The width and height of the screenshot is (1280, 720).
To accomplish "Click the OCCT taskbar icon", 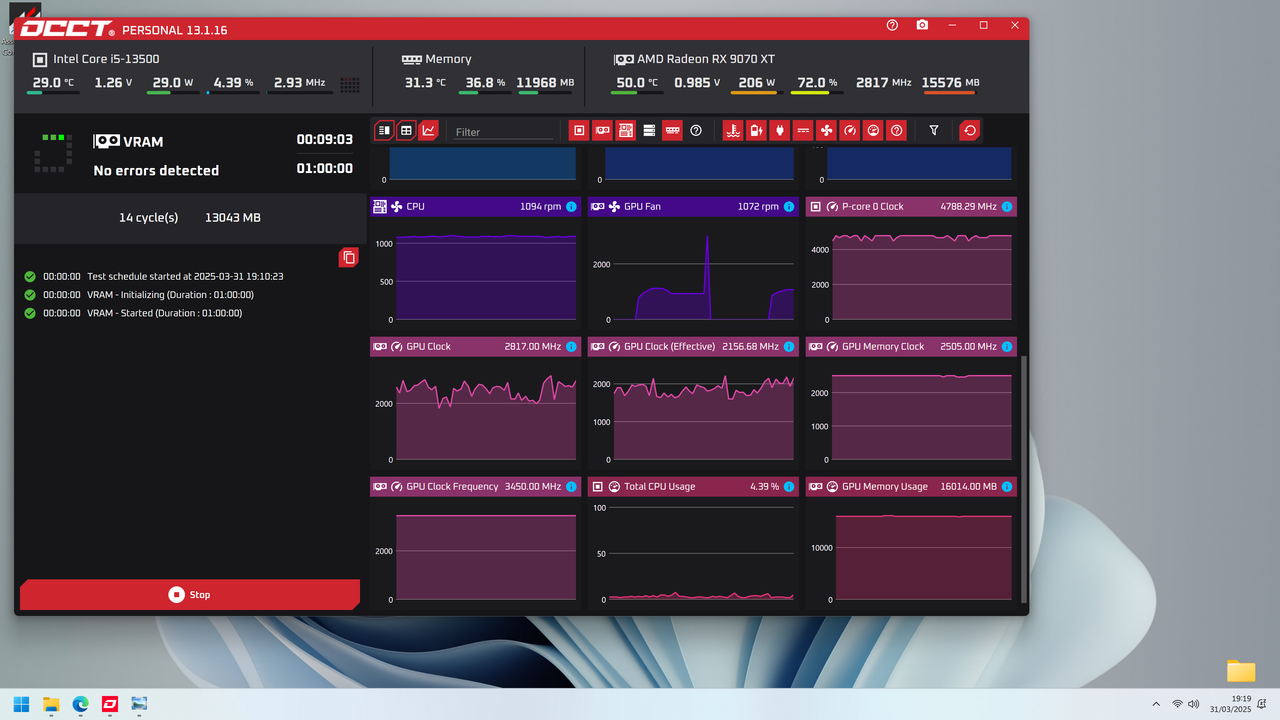I will (x=109, y=704).
